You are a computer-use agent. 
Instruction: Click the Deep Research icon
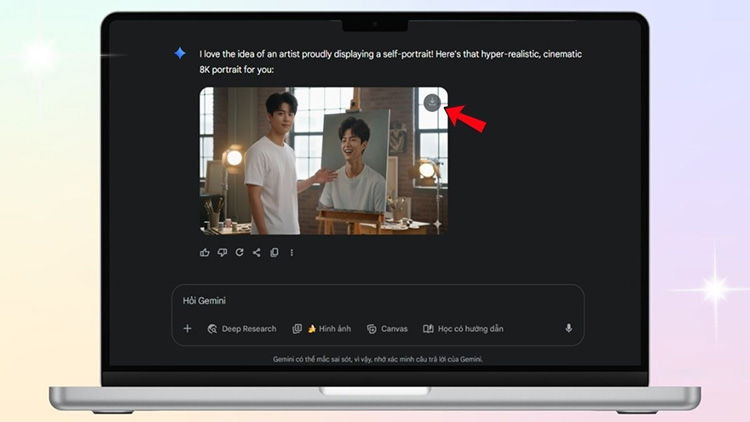pyautogui.click(x=213, y=328)
